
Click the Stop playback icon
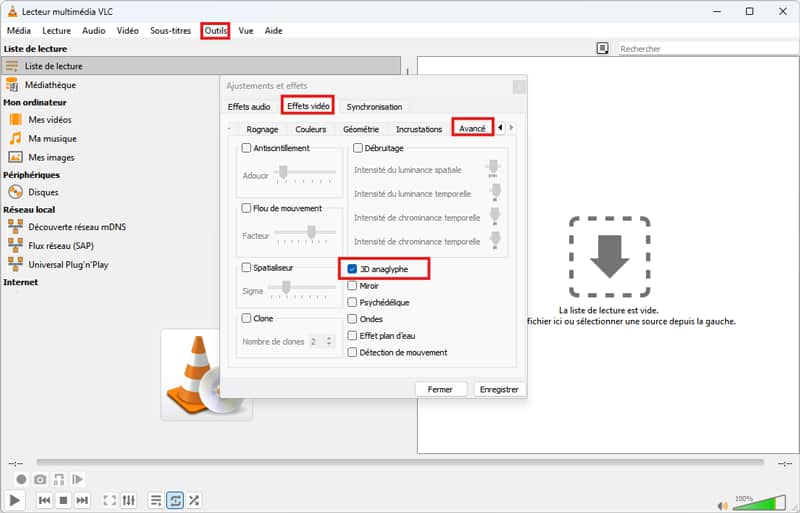pyautogui.click(x=63, y=500)
